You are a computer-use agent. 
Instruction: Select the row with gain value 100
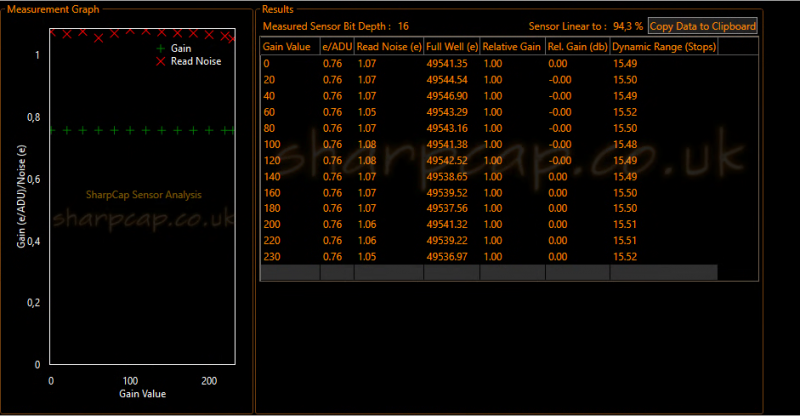pyautogui.click(x=509, y=144)
